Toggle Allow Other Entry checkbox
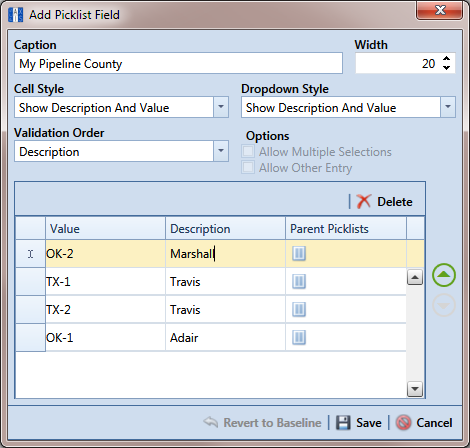This screenshot has width=470, height=448. [248, 167]
